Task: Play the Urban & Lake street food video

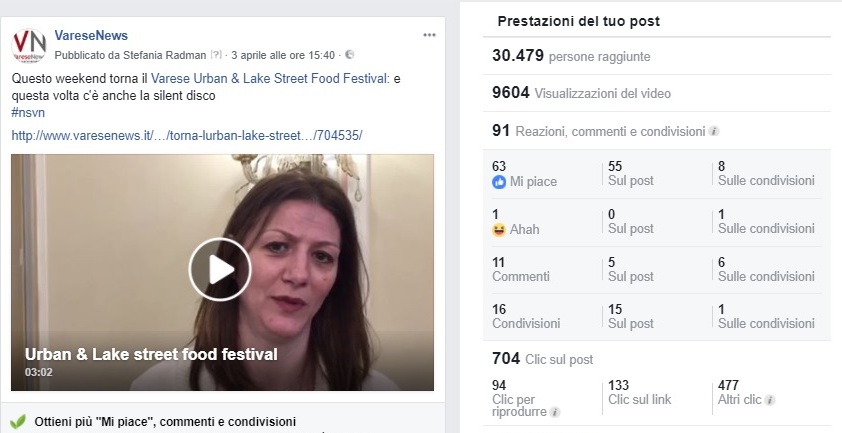Action: [x=220, y=269]
